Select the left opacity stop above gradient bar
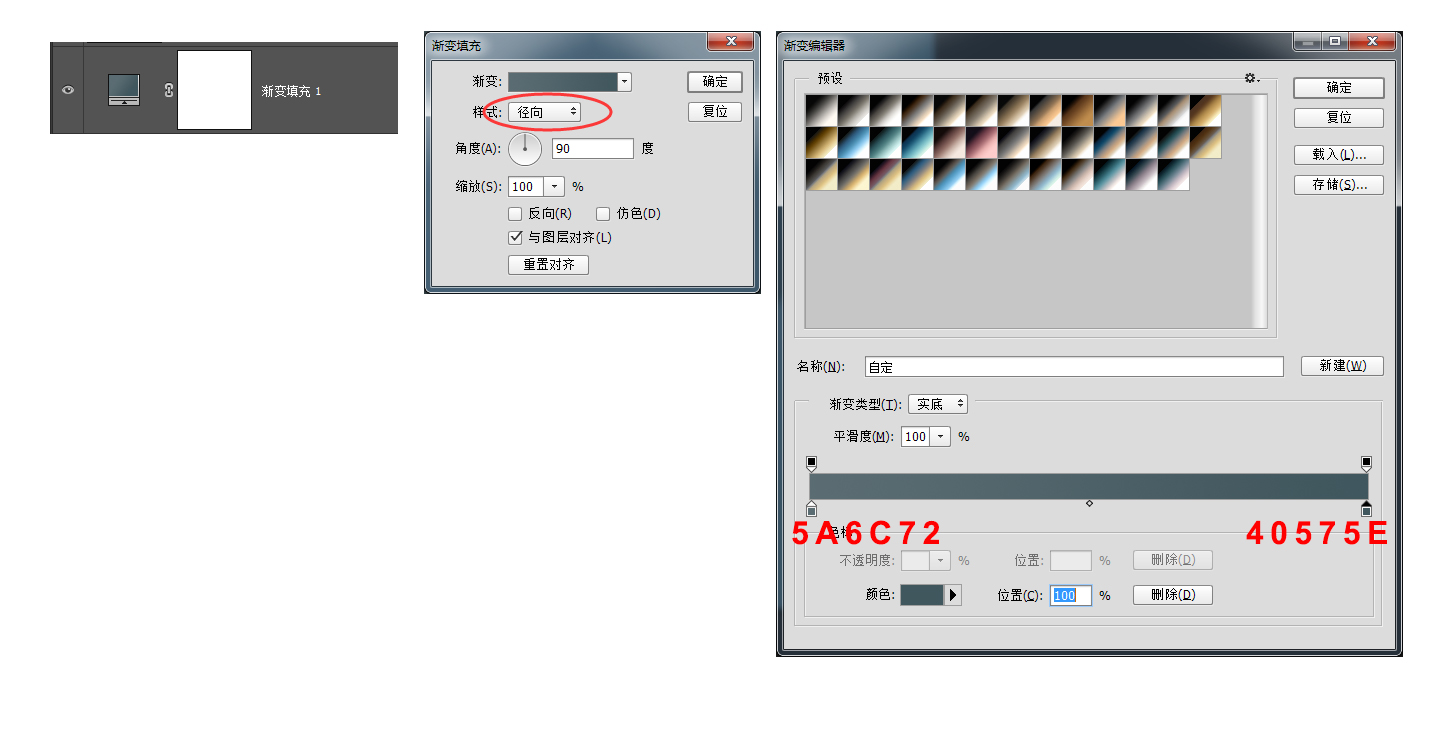 click(x=811, y=464)
